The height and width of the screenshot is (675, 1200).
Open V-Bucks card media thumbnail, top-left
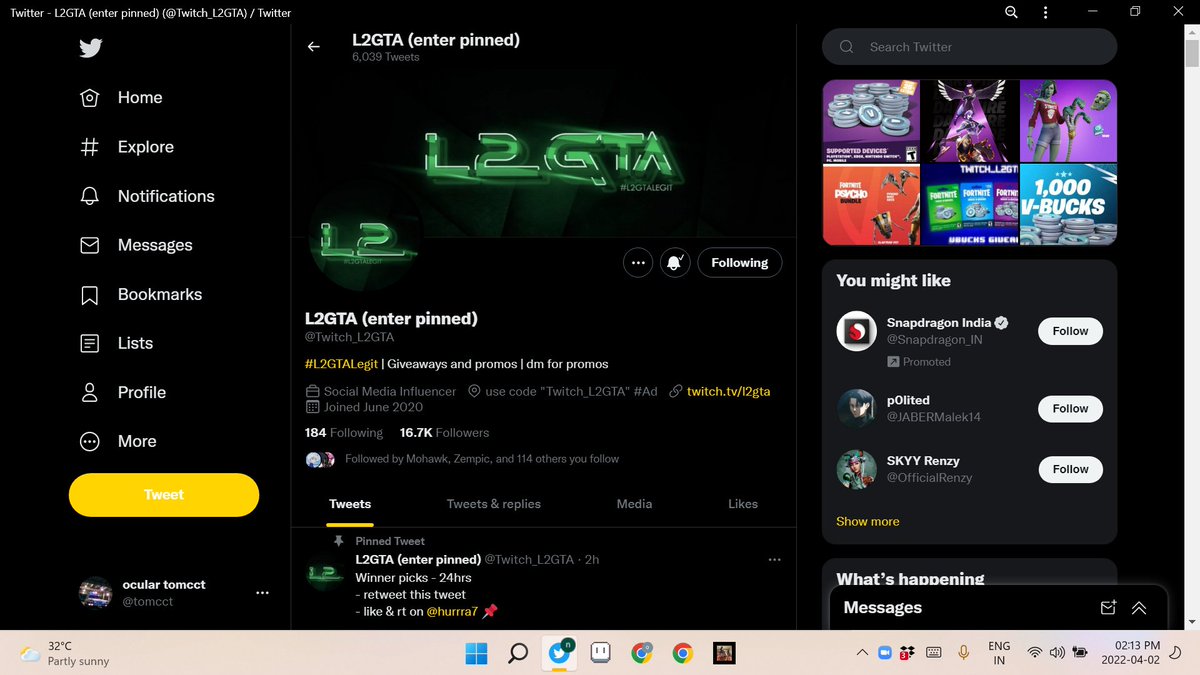pos(871,122)
